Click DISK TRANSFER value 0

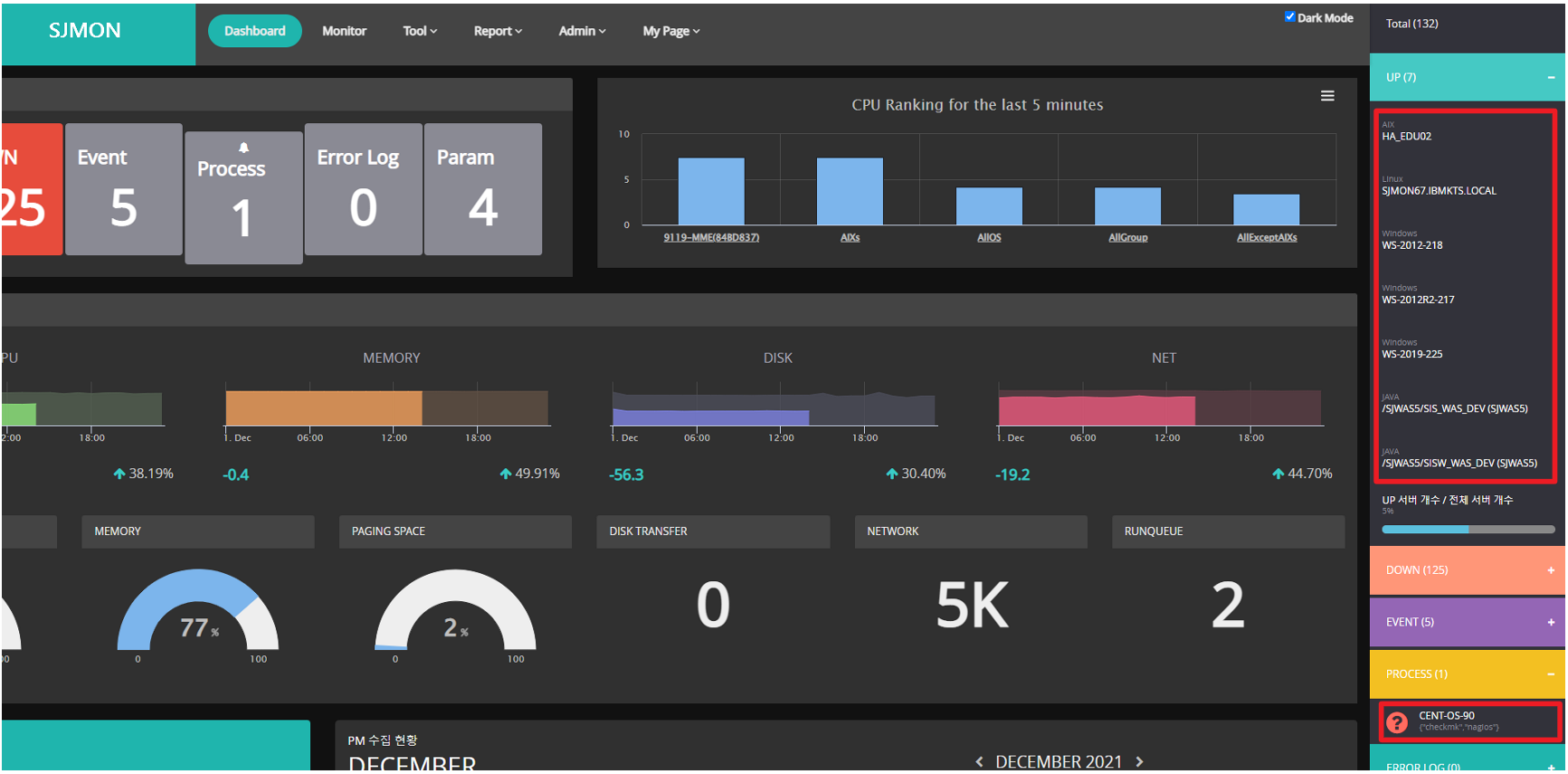pos(713,605)
